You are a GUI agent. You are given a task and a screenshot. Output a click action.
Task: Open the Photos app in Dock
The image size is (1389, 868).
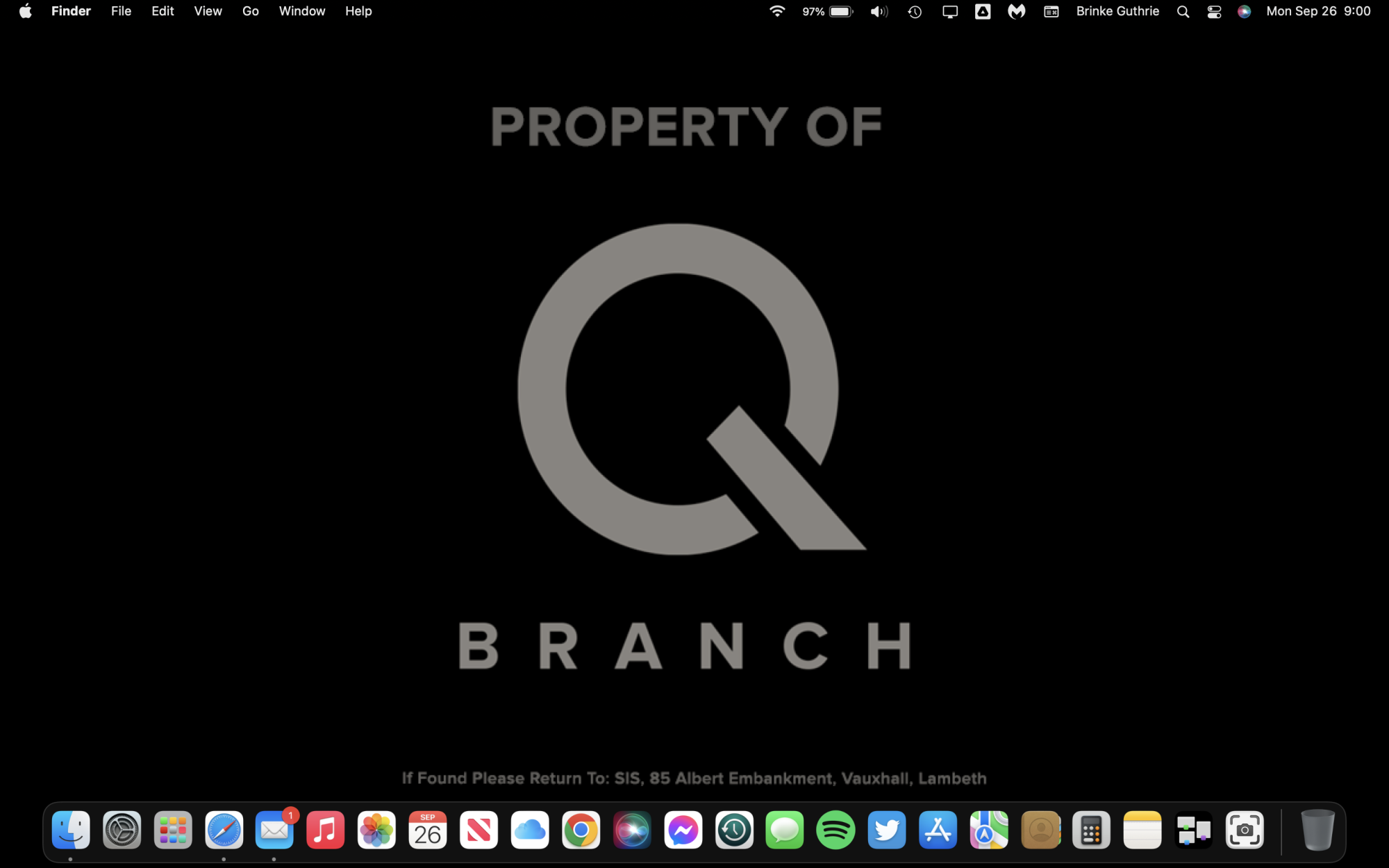coord(376,830)
